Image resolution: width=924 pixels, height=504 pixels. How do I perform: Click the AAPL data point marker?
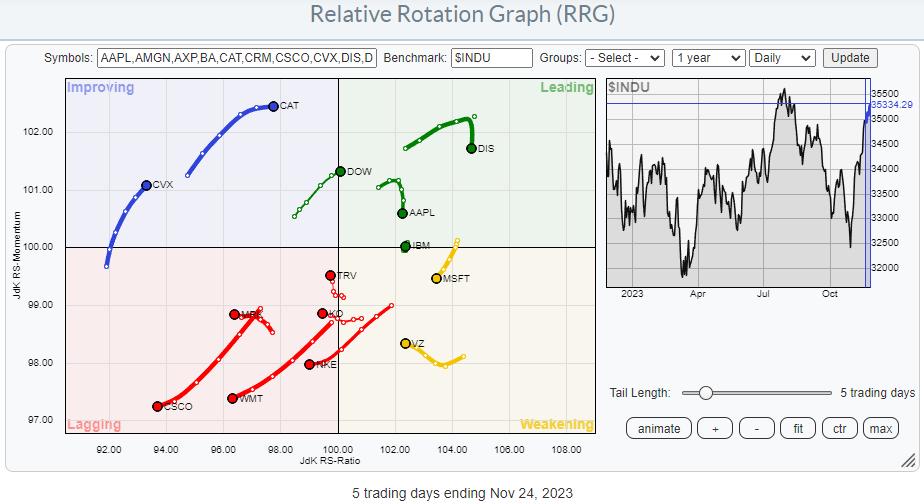click(402, 213)
